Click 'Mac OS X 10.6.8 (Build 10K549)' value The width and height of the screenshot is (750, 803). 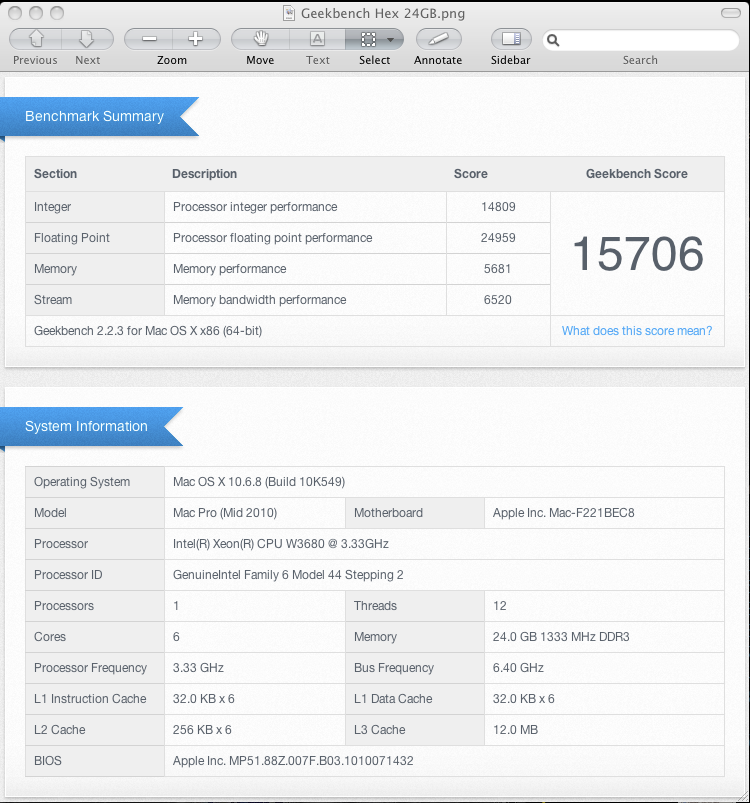pos(259,482)
